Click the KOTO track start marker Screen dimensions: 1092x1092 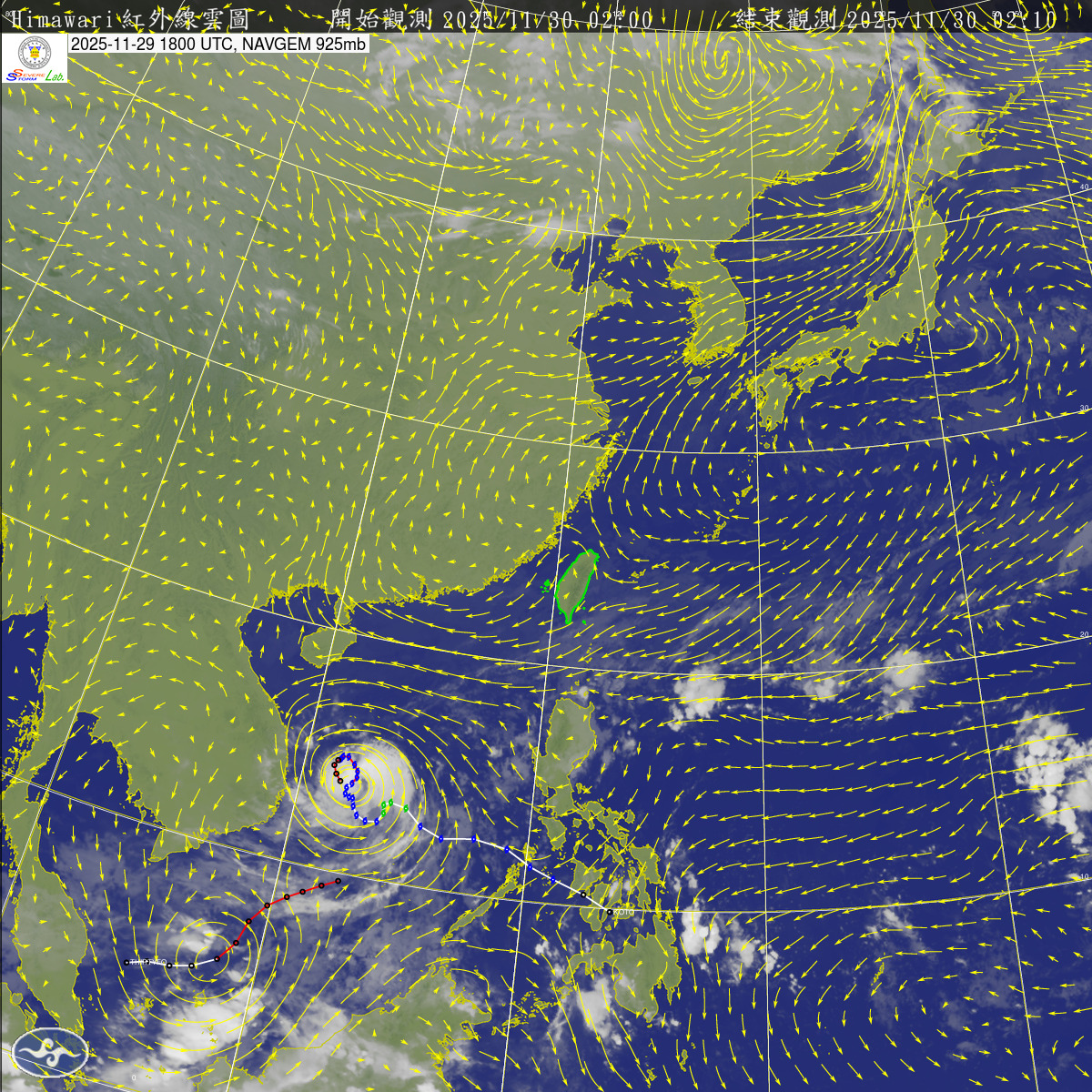pos(609,910)
